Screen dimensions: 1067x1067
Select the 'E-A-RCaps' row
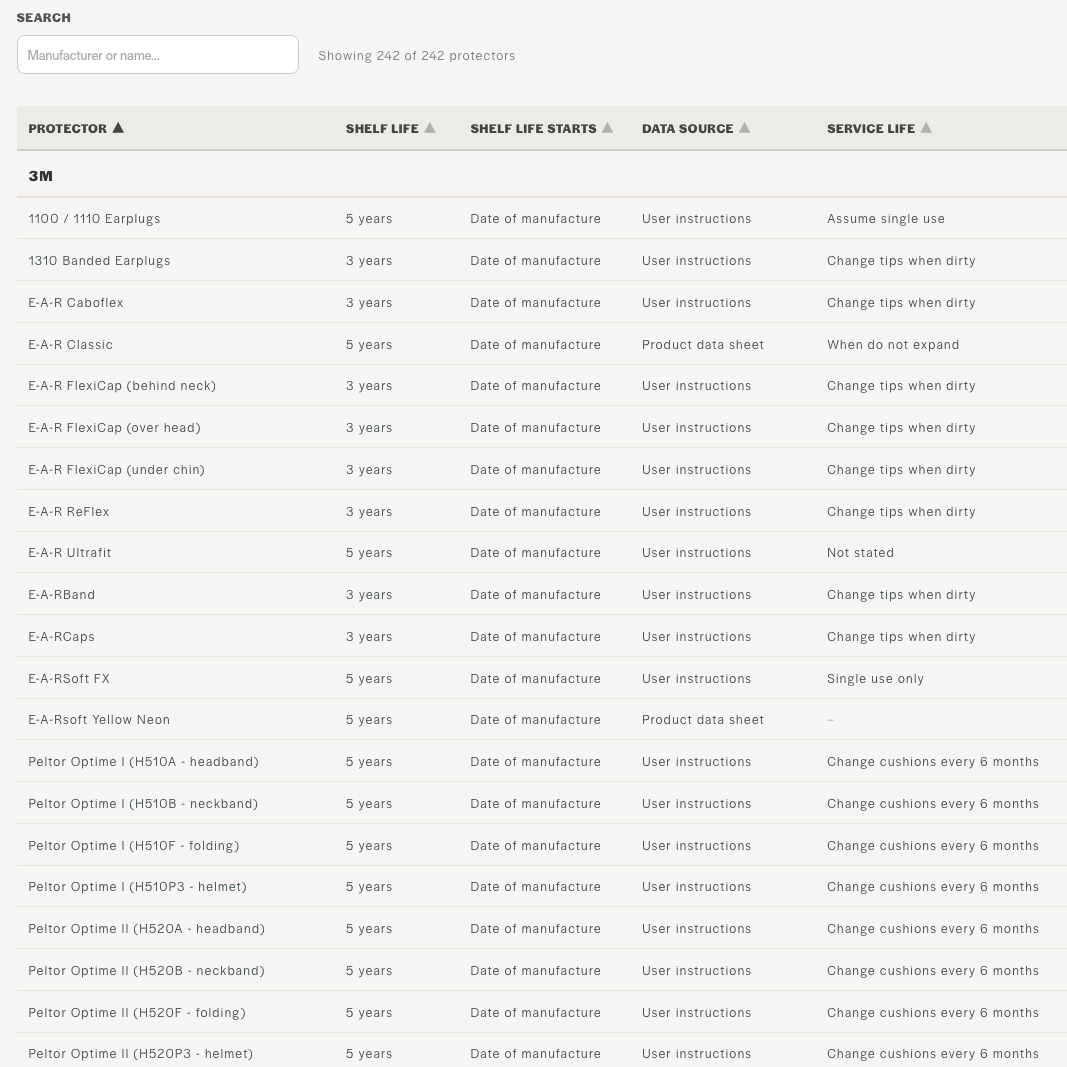(542, 636)
